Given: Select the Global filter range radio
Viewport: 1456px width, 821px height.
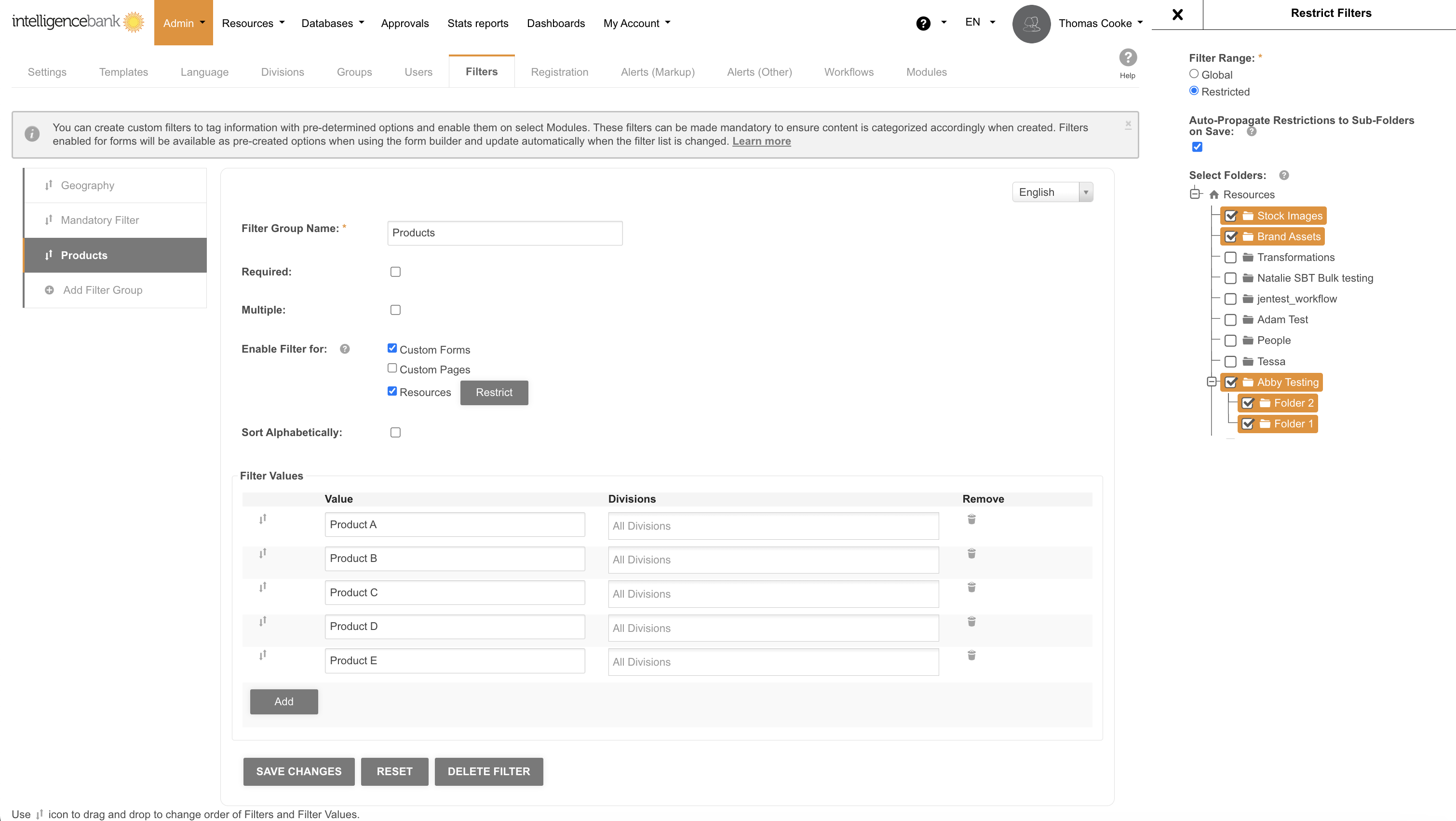Looking at the screenshot, I should [1194, 74].
